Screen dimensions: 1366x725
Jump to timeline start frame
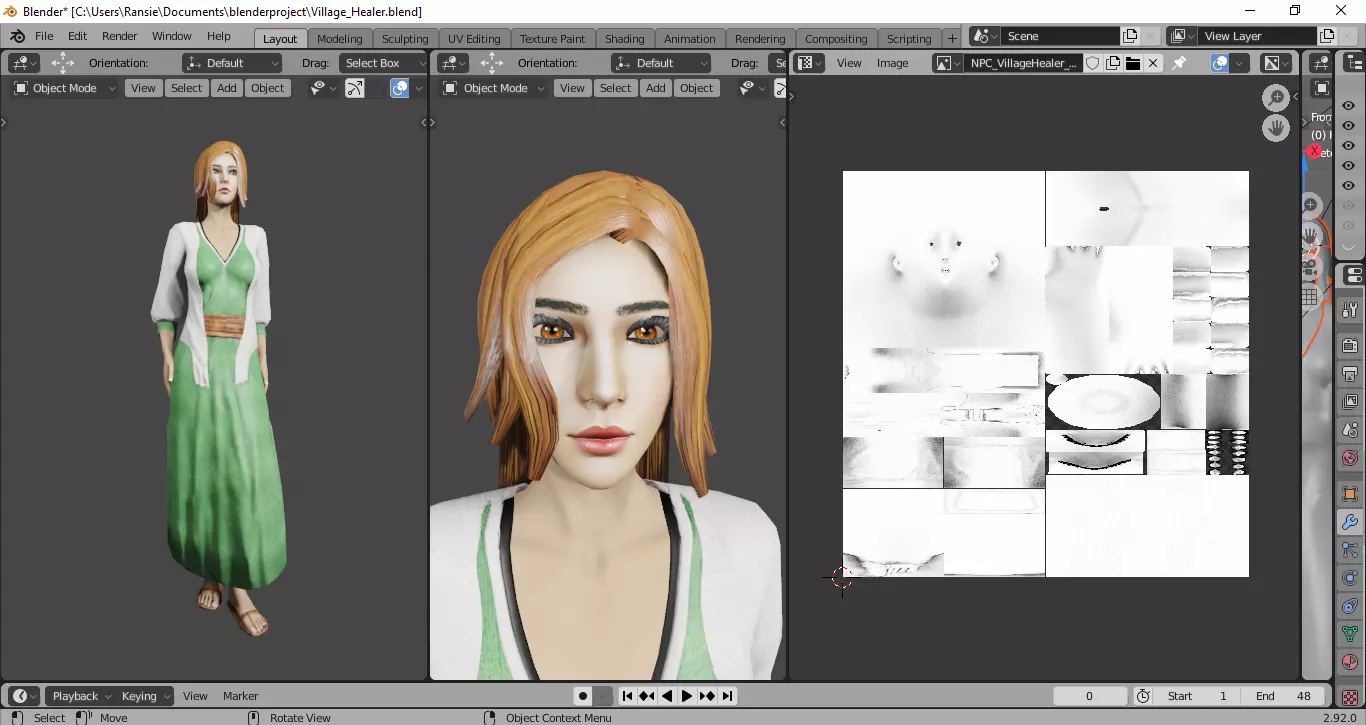coord(627,696)
